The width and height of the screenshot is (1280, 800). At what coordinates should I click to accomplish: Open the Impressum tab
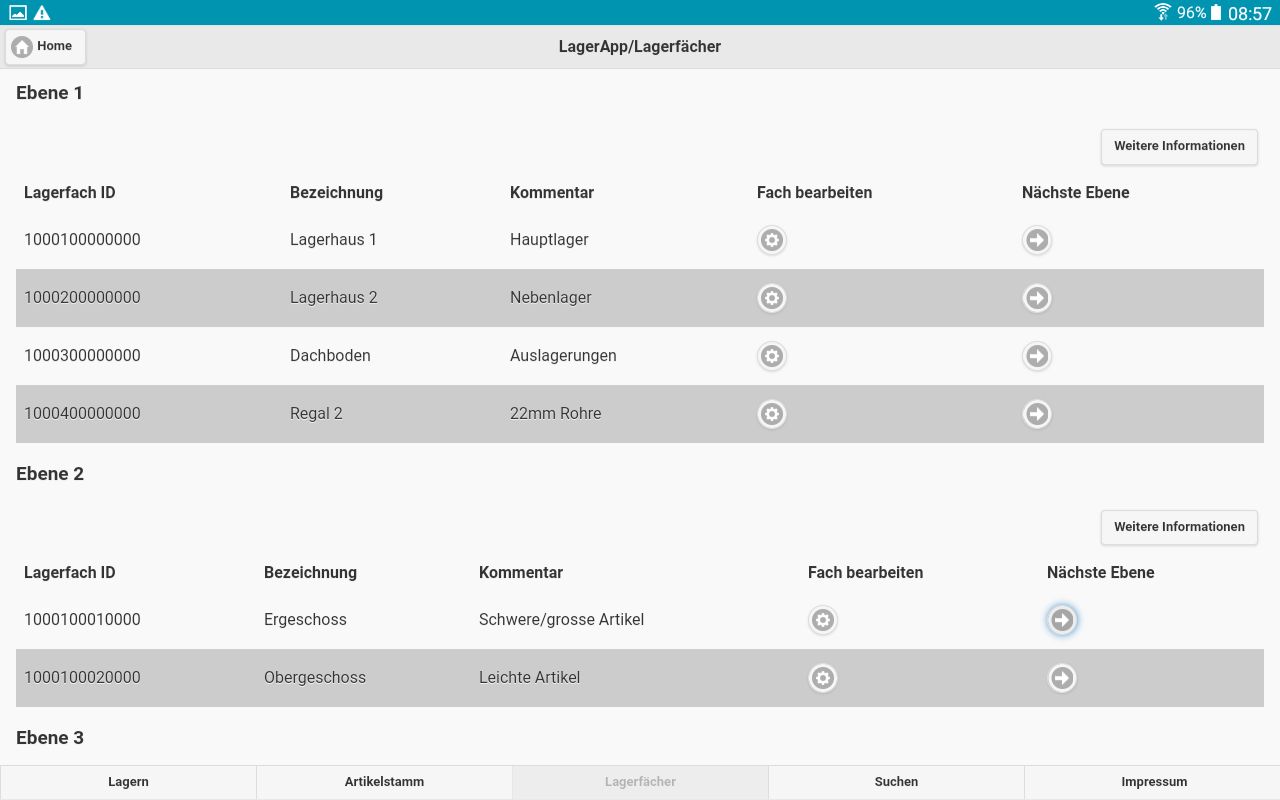coord(1153,782)
